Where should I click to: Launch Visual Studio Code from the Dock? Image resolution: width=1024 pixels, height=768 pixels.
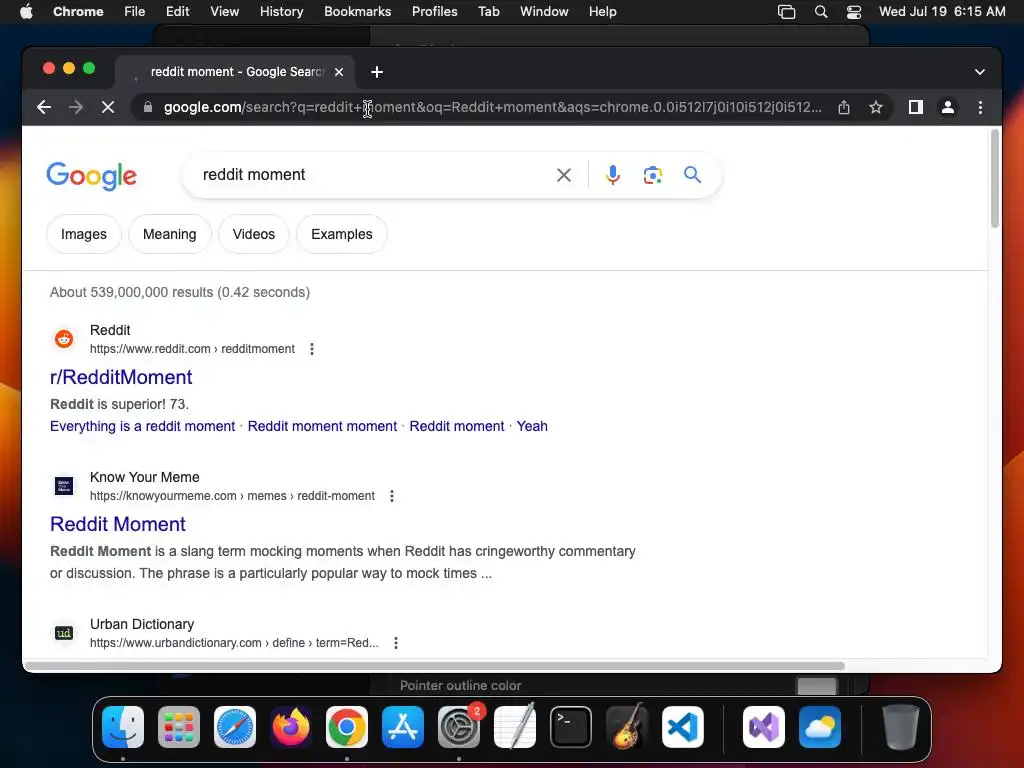(683, 727)
